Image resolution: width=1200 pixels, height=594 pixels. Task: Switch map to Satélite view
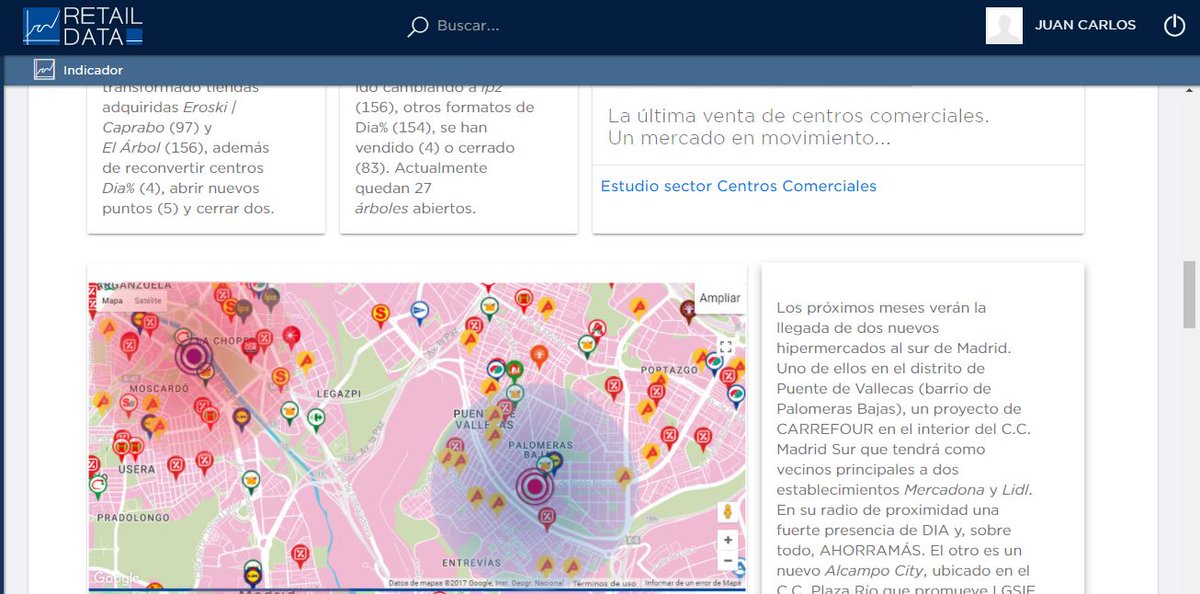coord(148,299)
